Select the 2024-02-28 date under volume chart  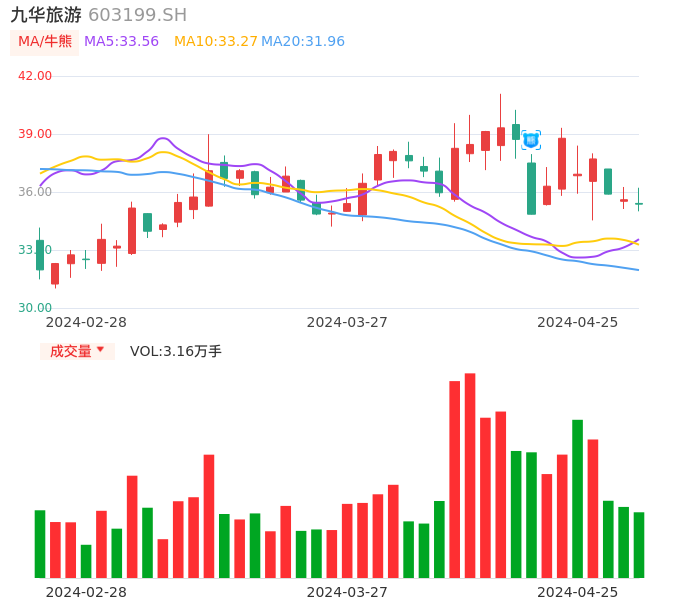[87, 592]
